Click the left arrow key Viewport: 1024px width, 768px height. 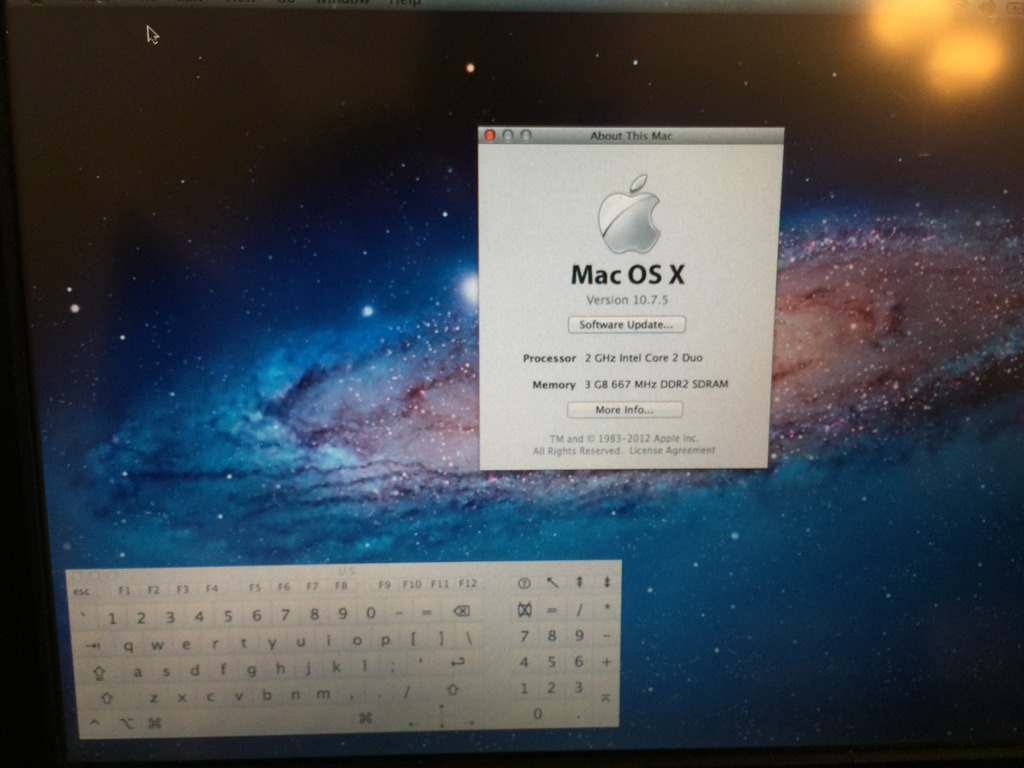coord(413,723)
